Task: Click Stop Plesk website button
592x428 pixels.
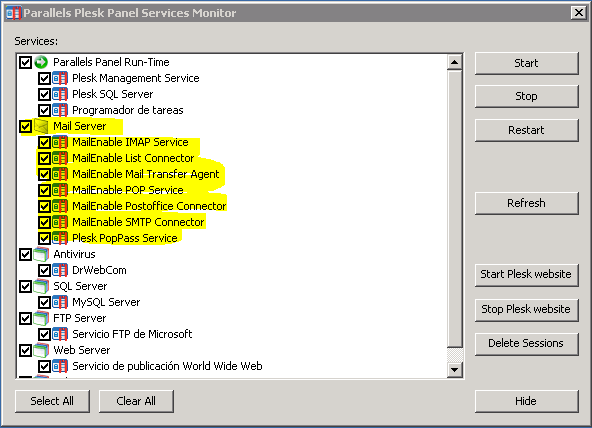Action: click(526, 309)
